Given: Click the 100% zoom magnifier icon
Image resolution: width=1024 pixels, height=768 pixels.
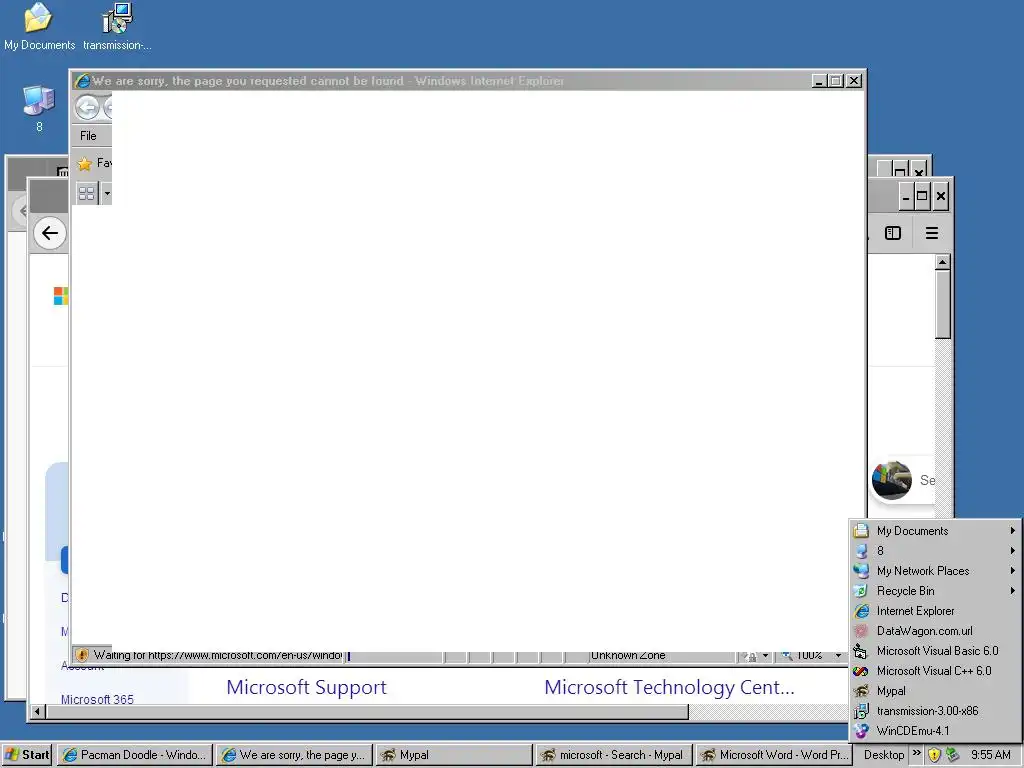Looking at the screenshot, I should pos(787,655).
